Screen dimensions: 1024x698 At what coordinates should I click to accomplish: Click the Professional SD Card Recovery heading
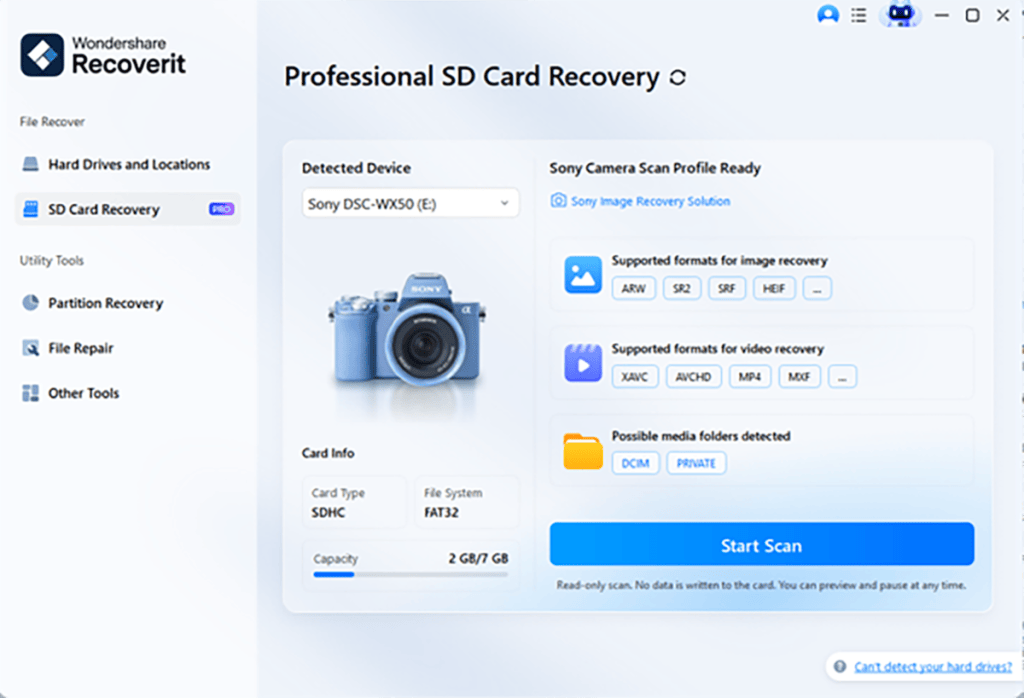click(x=472, y=76)
